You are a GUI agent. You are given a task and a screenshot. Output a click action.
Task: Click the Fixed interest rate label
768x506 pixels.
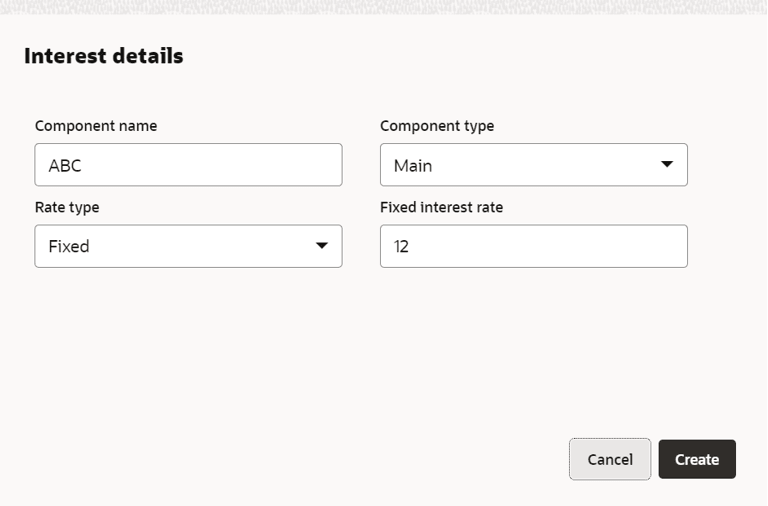(441, 207)
